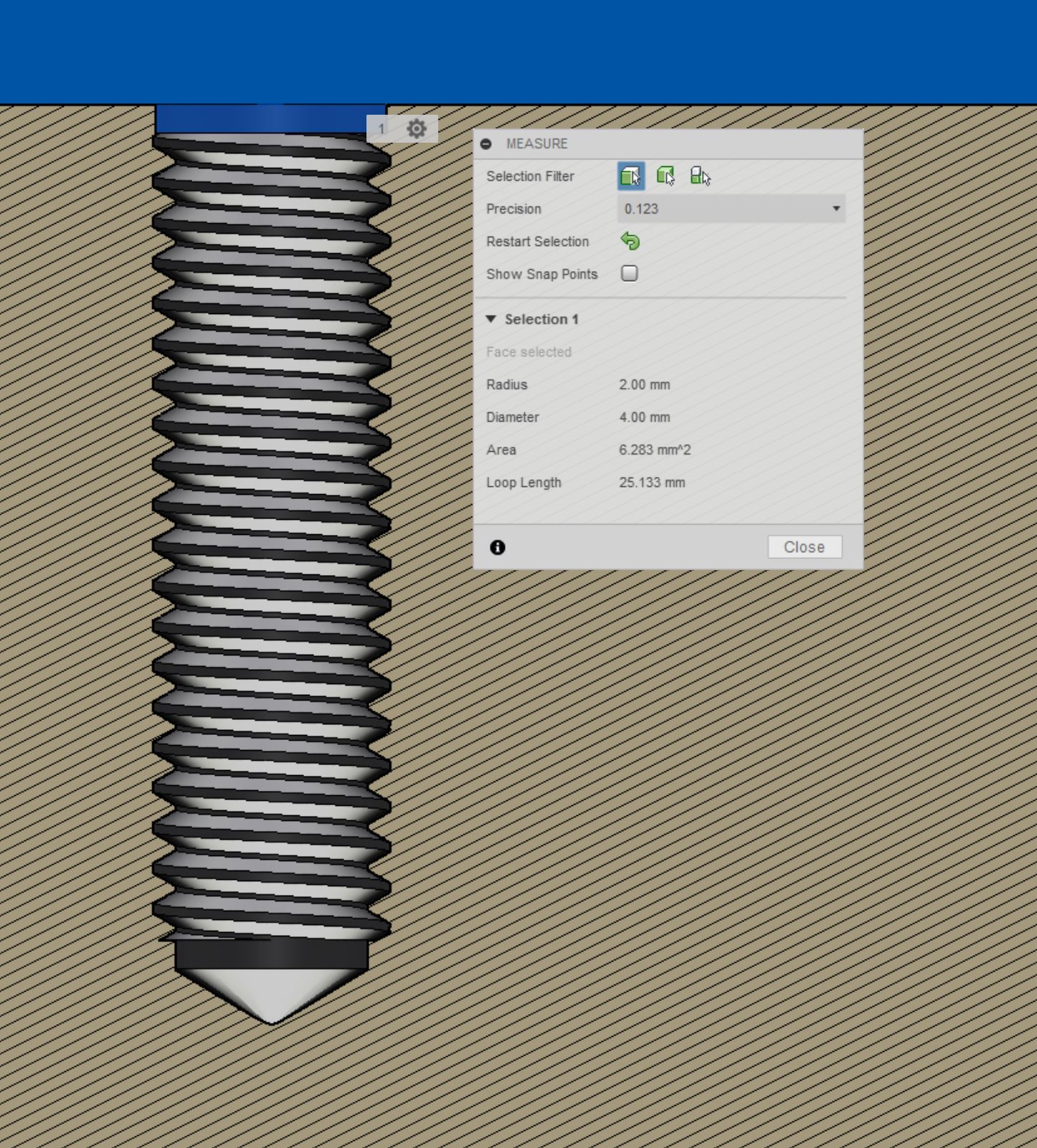Click the Diameter value 4.00 mm

click(645, 417)
